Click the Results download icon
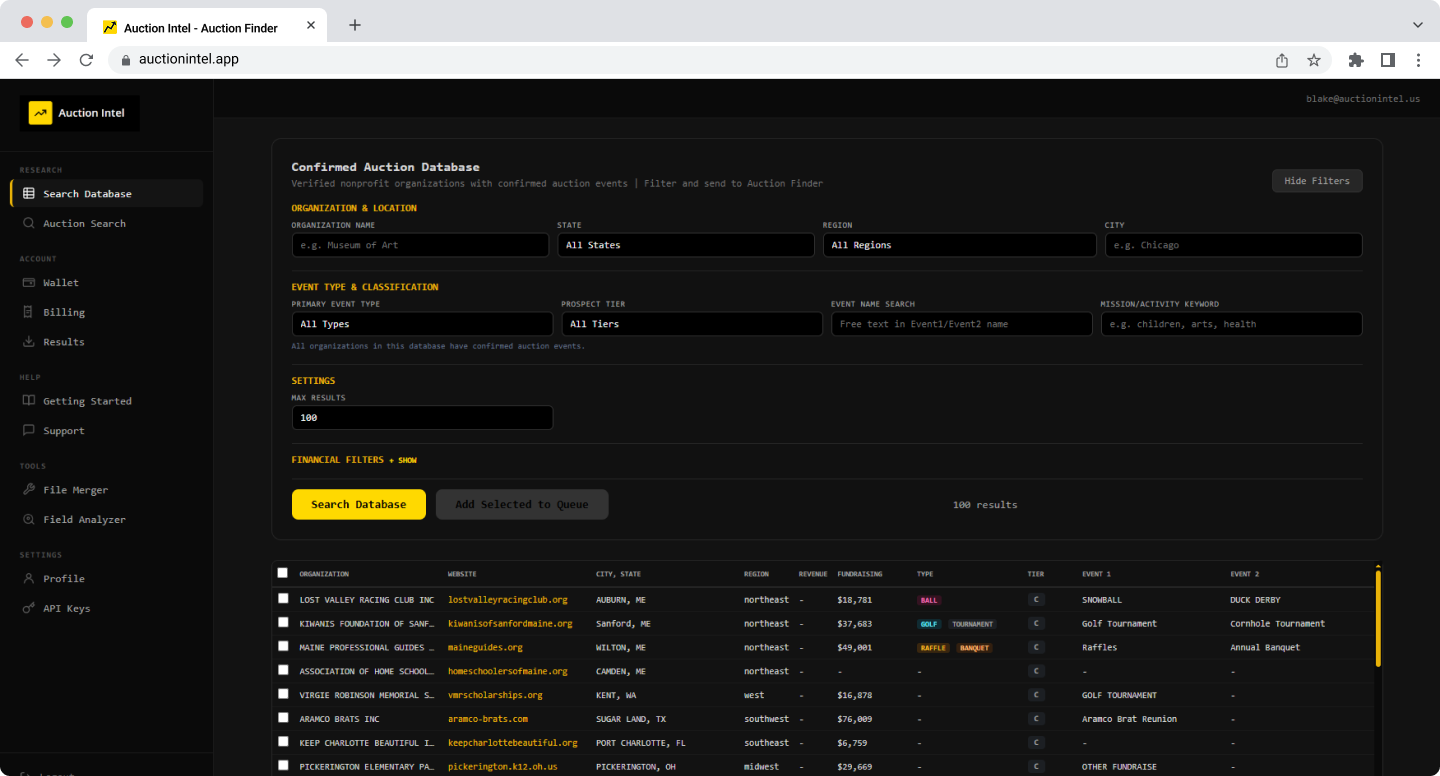The width and height of the screenshot is (1440, 776). point(29,342)
